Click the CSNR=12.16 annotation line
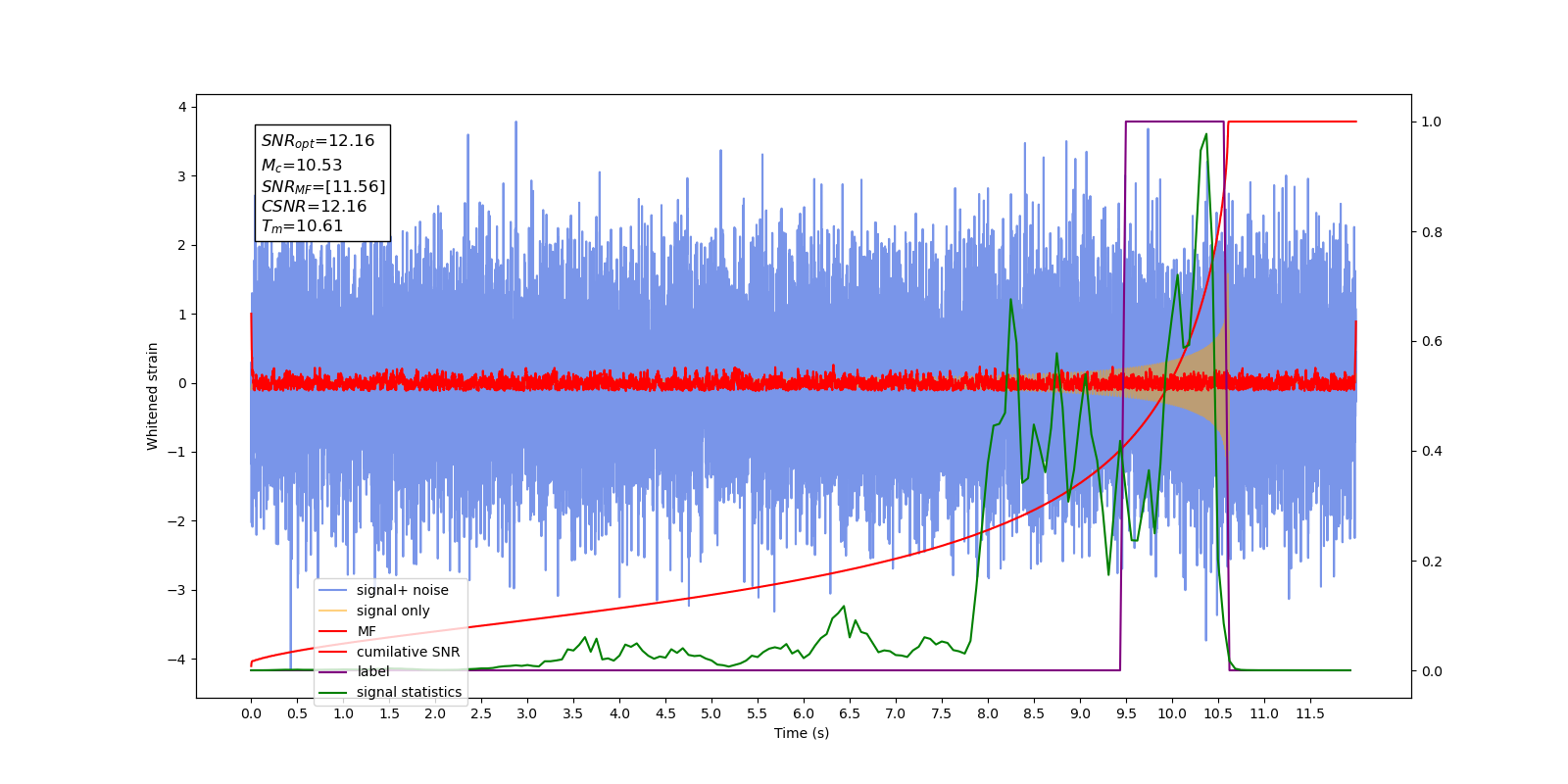 tap(314, 206)
